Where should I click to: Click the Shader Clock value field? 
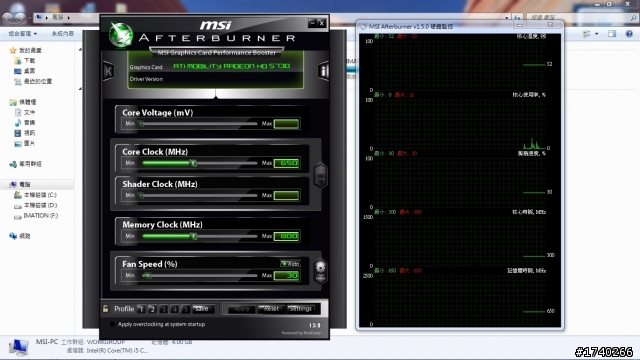[x=287, y=196]
